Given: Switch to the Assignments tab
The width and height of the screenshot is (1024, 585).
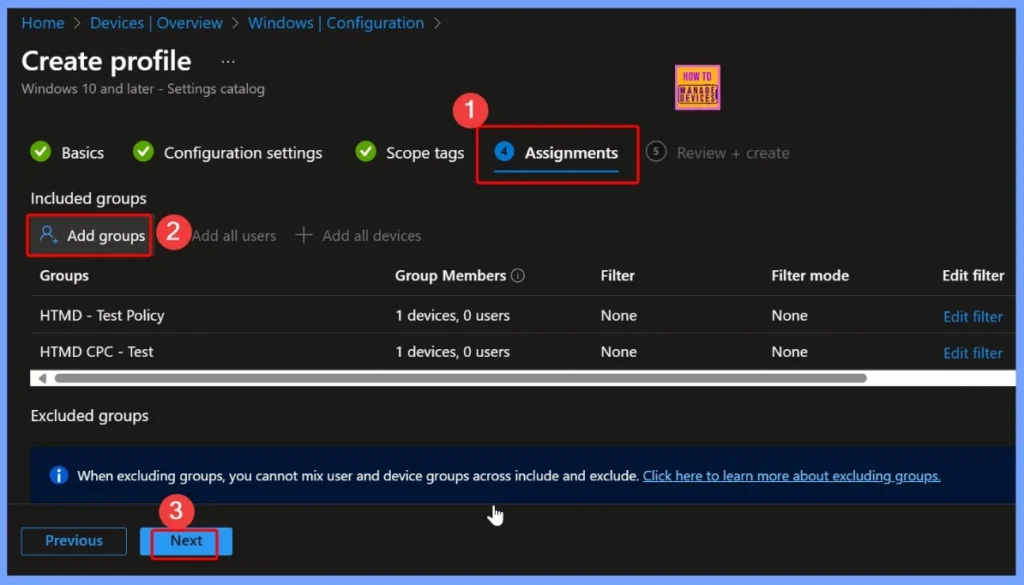Looking at the screenshot, I should (571, 152).
